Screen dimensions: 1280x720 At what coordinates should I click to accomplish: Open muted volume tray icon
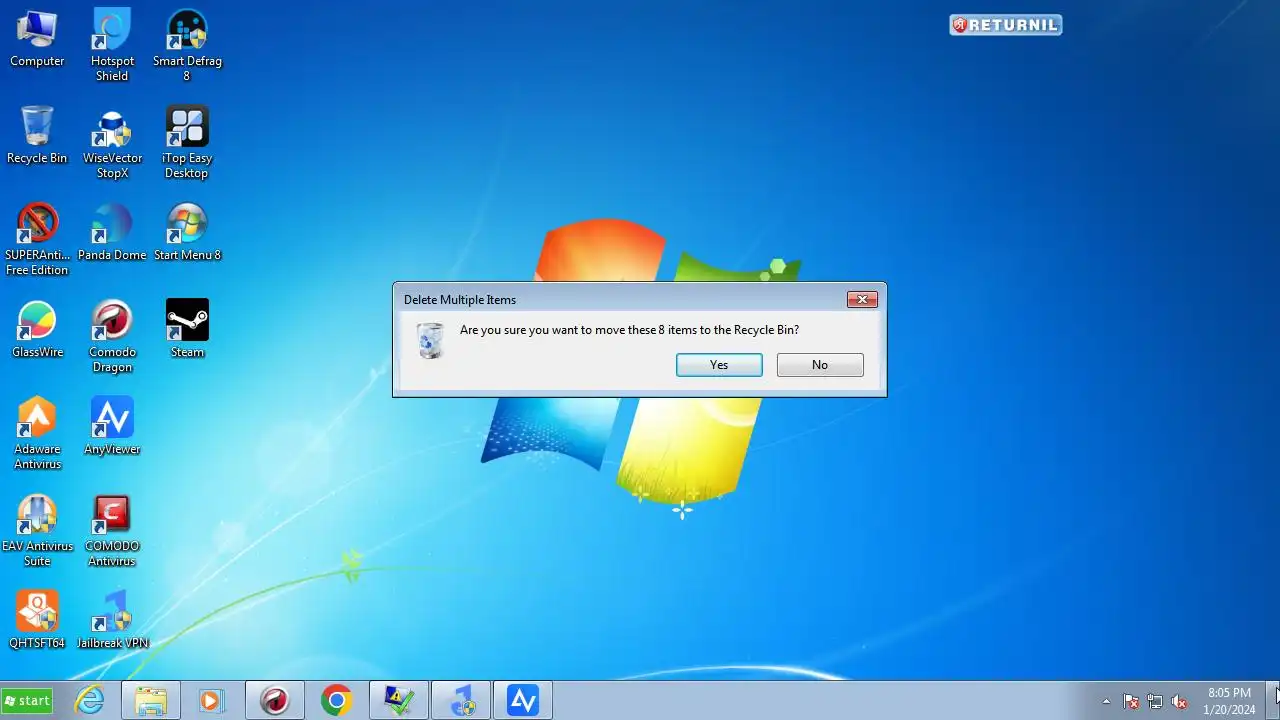pos(1179,701)
